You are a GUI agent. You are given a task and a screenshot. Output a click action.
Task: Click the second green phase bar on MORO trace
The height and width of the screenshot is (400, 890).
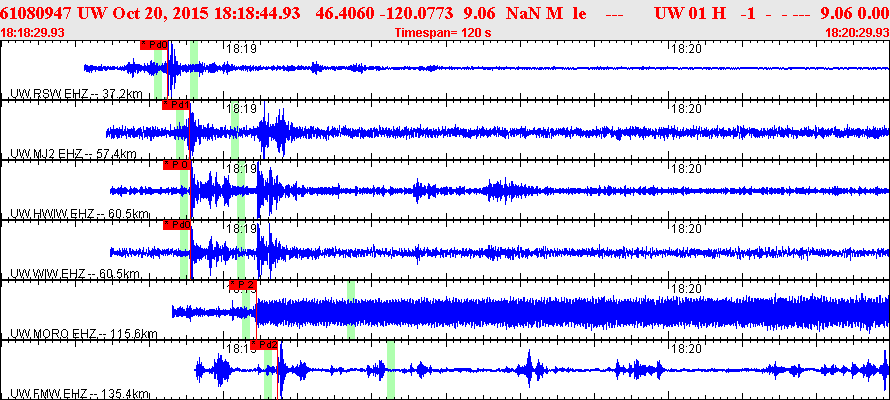(x=351, y=310)
